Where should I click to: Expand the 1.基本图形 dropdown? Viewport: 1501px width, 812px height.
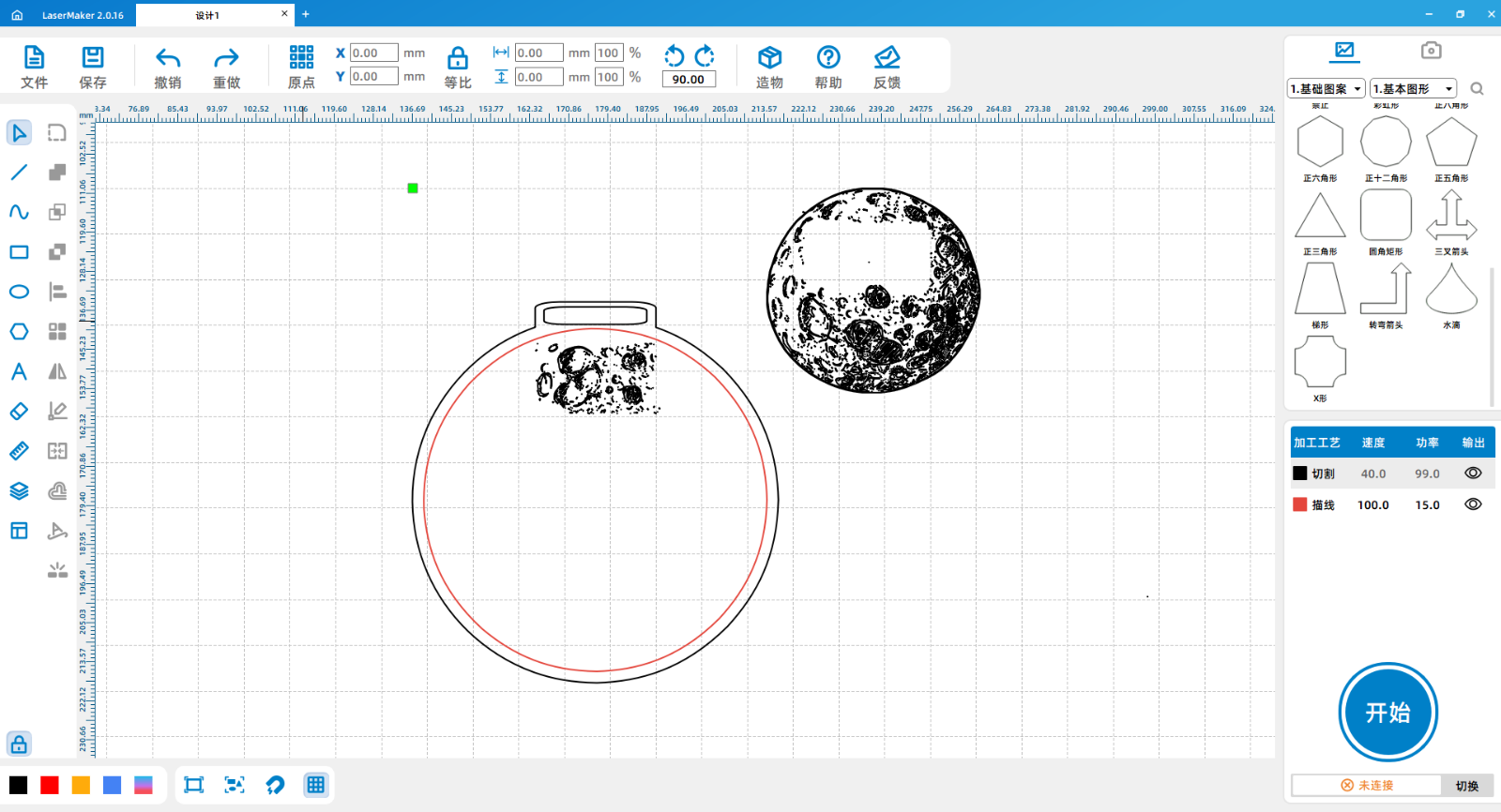point(1413,89)
